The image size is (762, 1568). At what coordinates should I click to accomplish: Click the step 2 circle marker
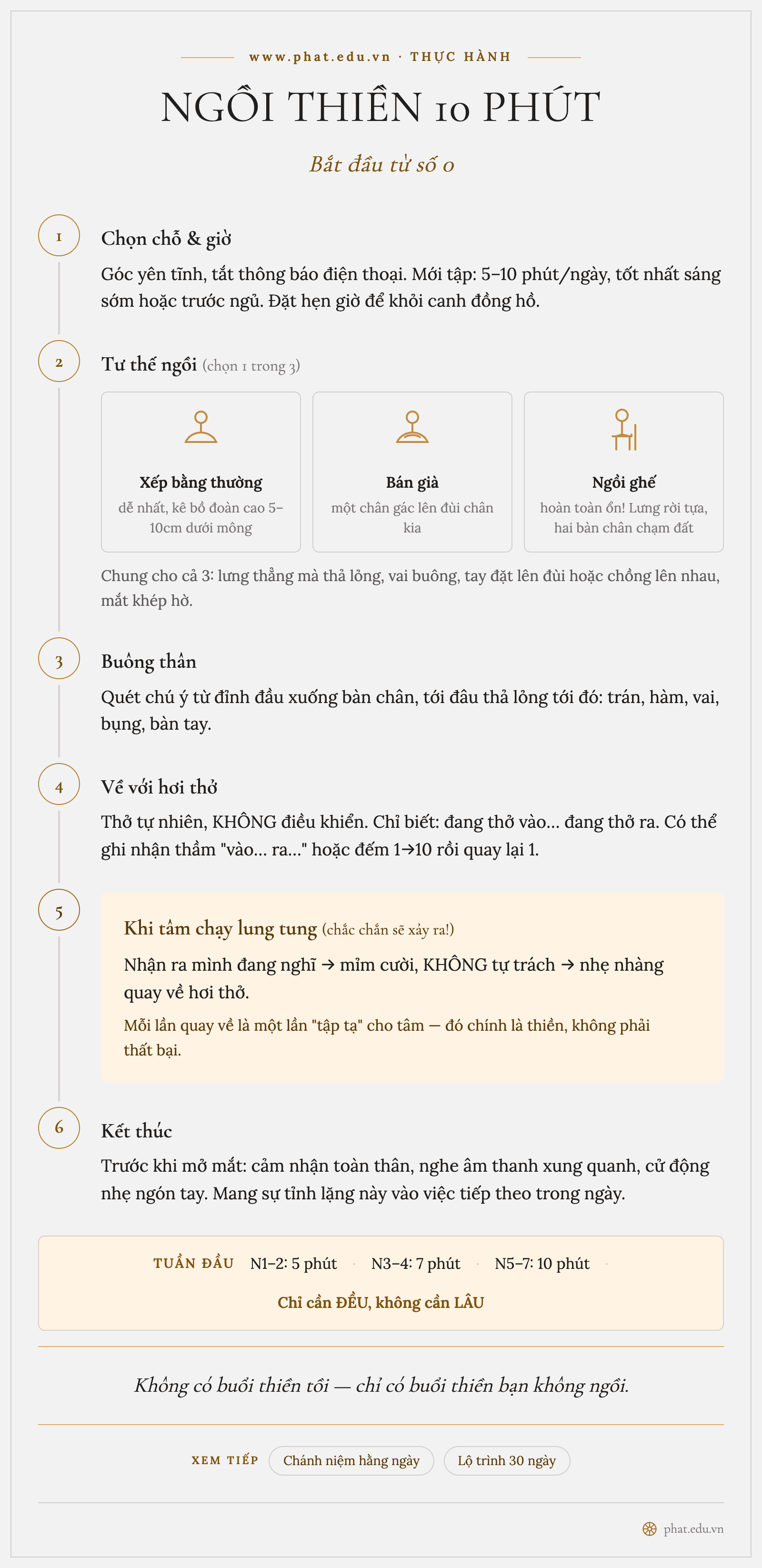click(x=59, y=362)
